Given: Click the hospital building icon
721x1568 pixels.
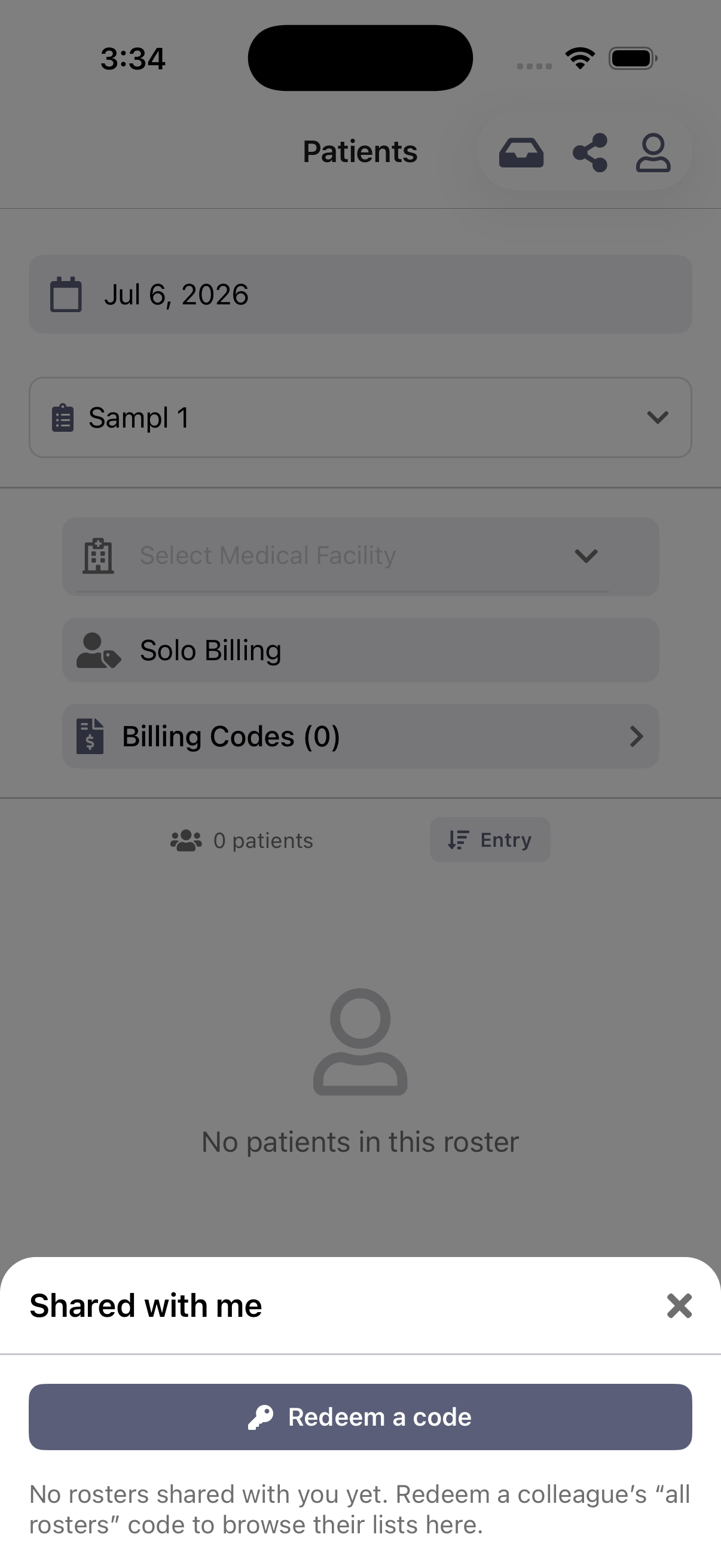Looking at the screenshot, I should tap(98, 556).
